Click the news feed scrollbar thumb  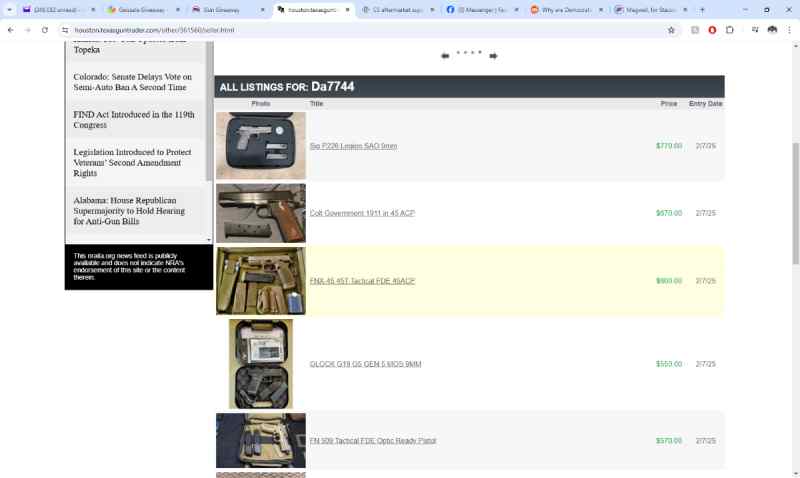pos(209,111)
